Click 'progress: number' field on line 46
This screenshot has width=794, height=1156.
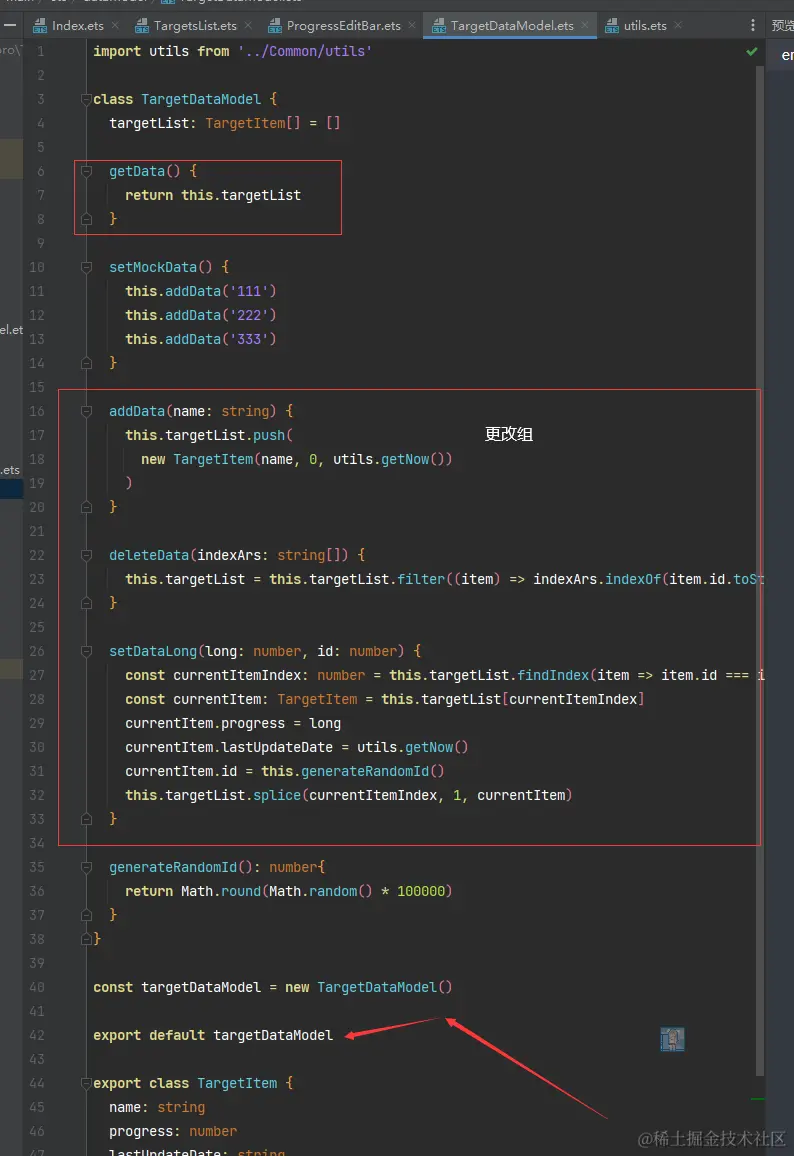[173, 1131]
